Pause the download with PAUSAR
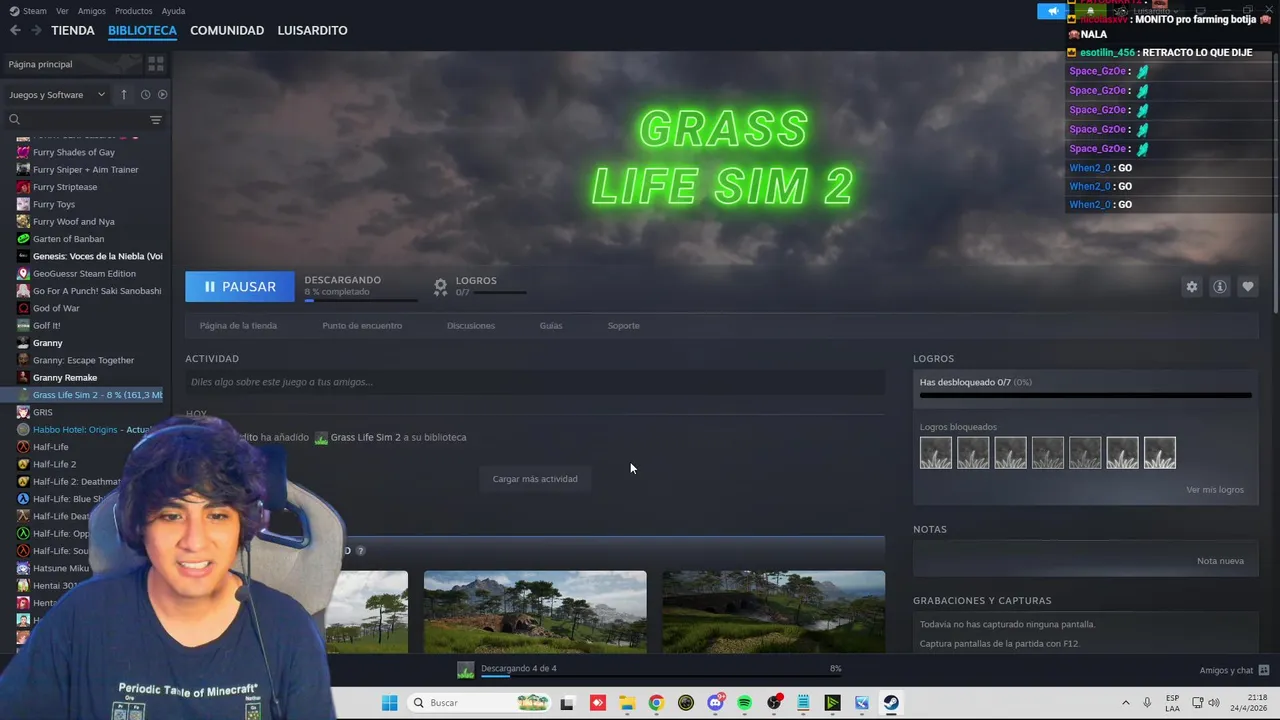This screenshot has height=720, width=1280. 240,287
